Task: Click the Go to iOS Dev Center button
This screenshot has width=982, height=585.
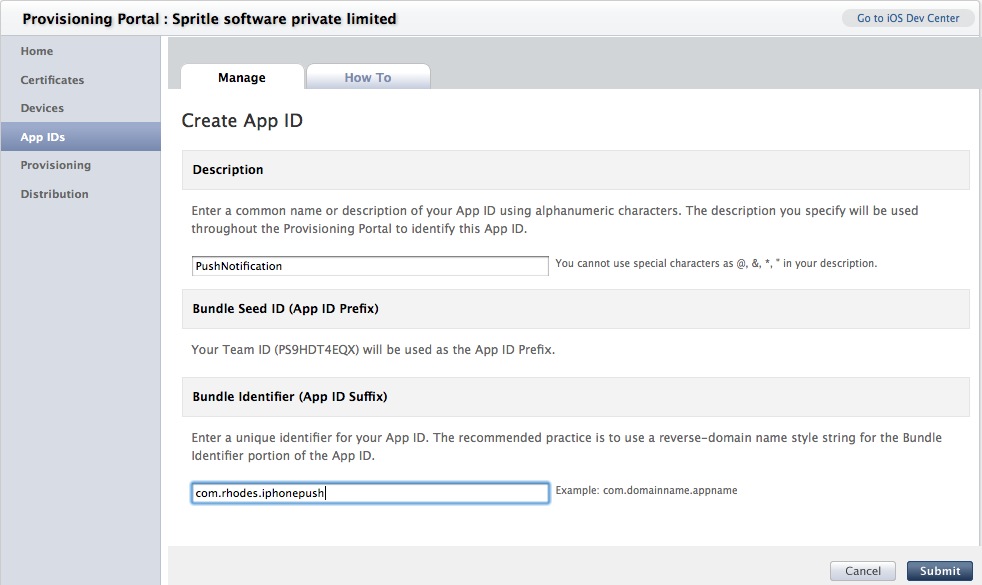Action: tap(907, 18)
